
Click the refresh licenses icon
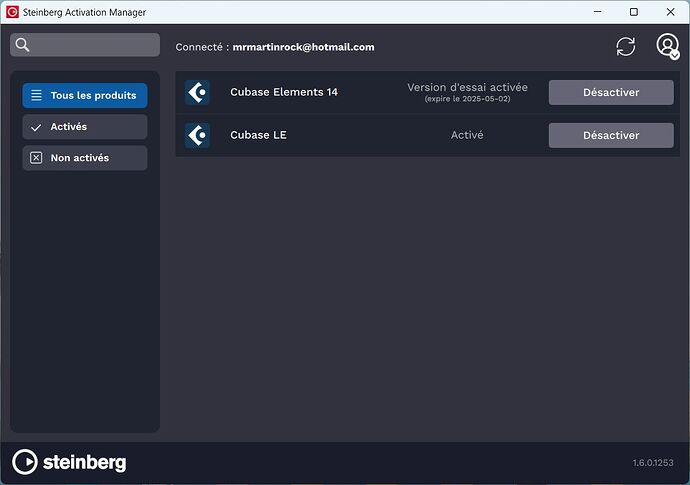click(x=625, y=46)
